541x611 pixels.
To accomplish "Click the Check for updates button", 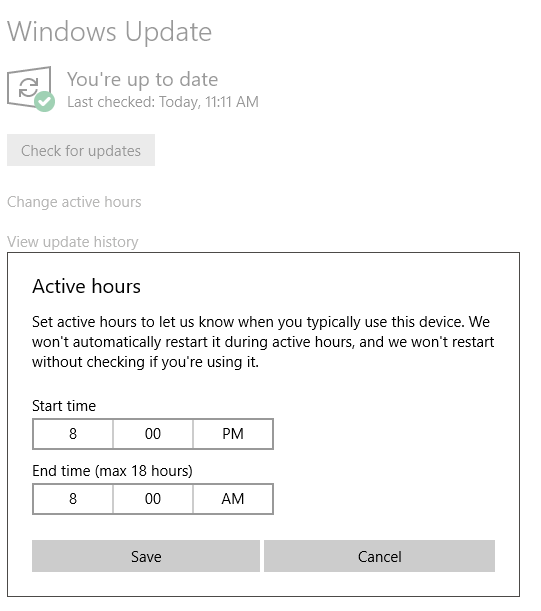I will [x=81, y=150].
